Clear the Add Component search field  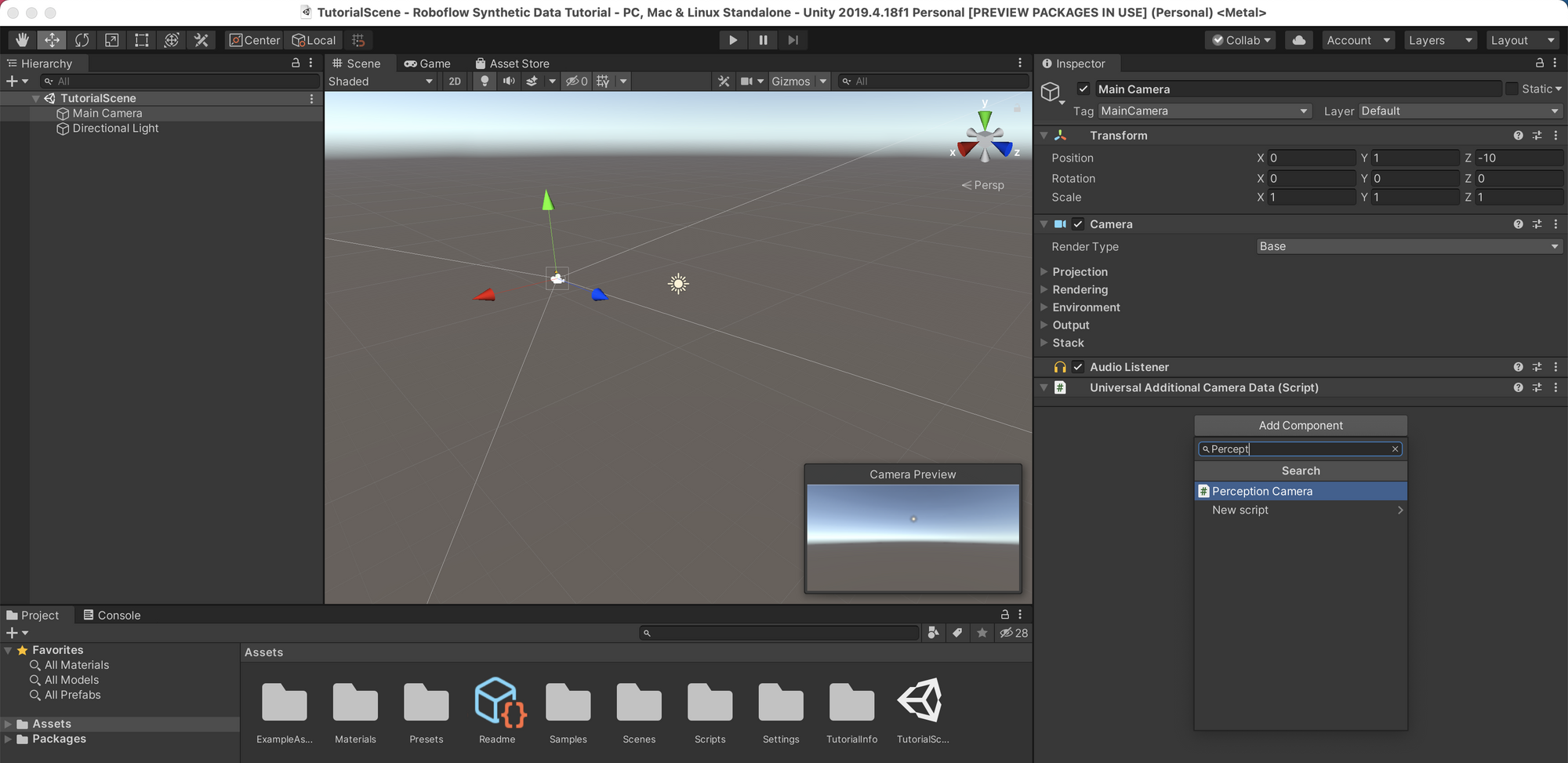pyautogui.click(x=1395, y=449)
